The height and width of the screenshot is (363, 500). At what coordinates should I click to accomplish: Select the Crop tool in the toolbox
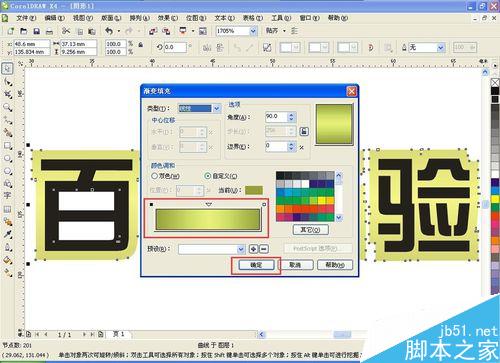[7, 94]
